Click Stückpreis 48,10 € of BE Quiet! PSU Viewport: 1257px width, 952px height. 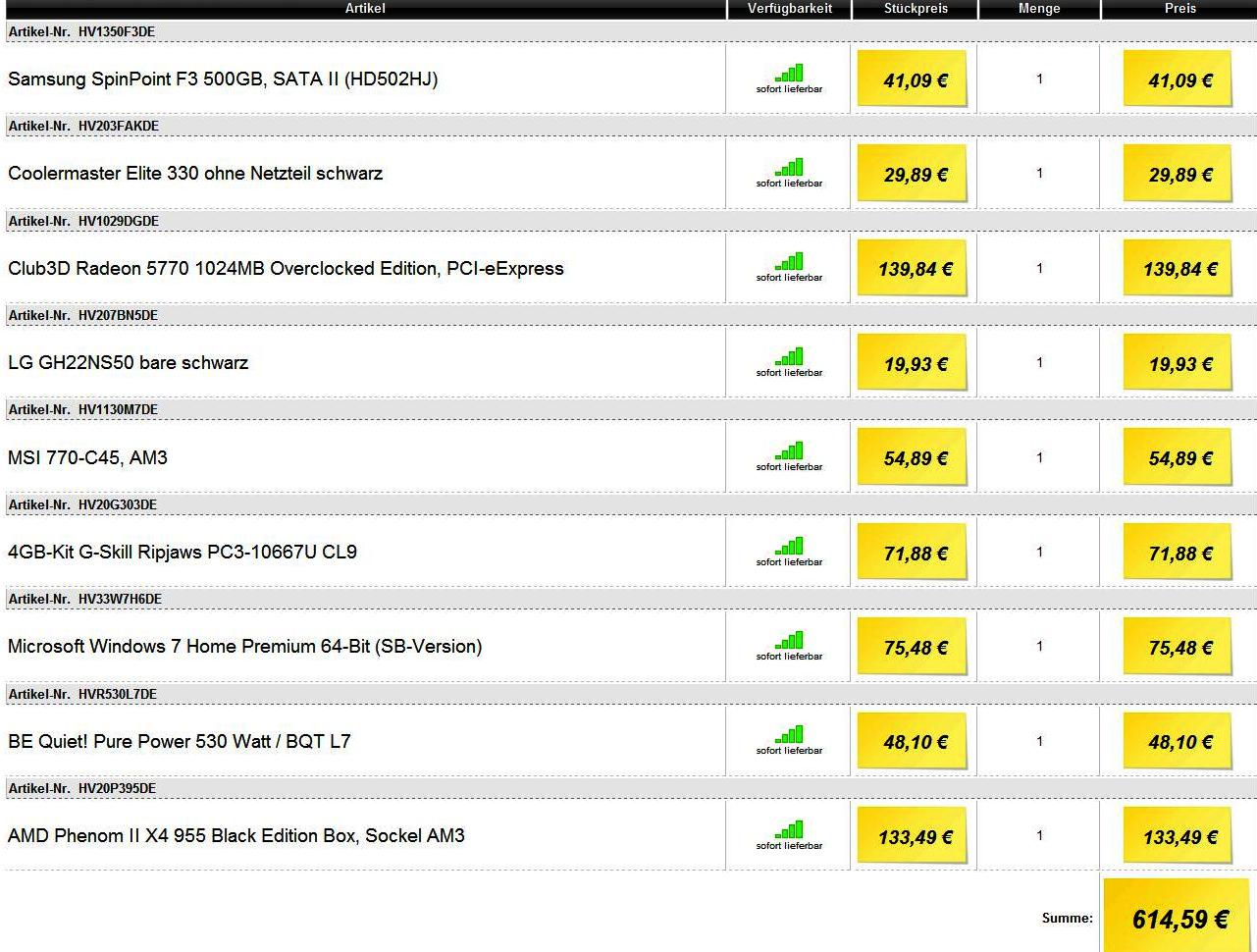(x=913, y=742)
